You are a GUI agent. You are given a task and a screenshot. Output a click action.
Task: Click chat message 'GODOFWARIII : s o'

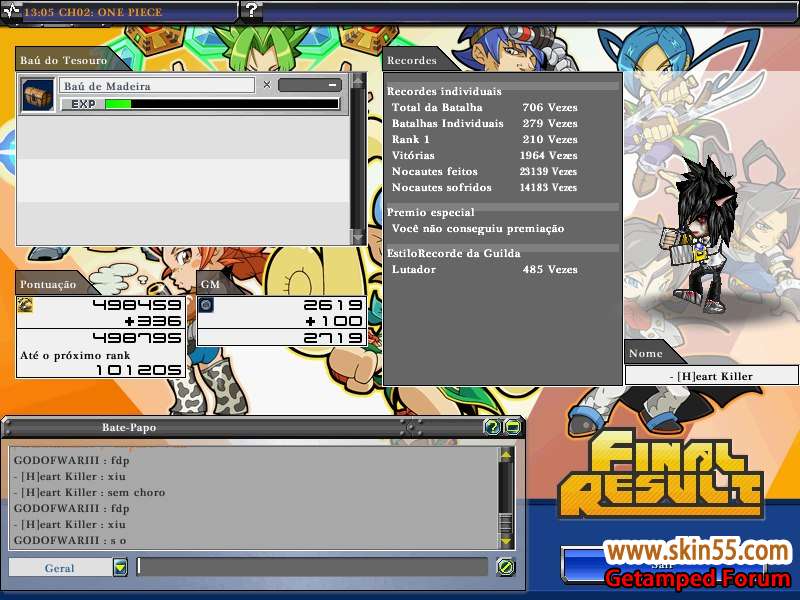point(70,540)
